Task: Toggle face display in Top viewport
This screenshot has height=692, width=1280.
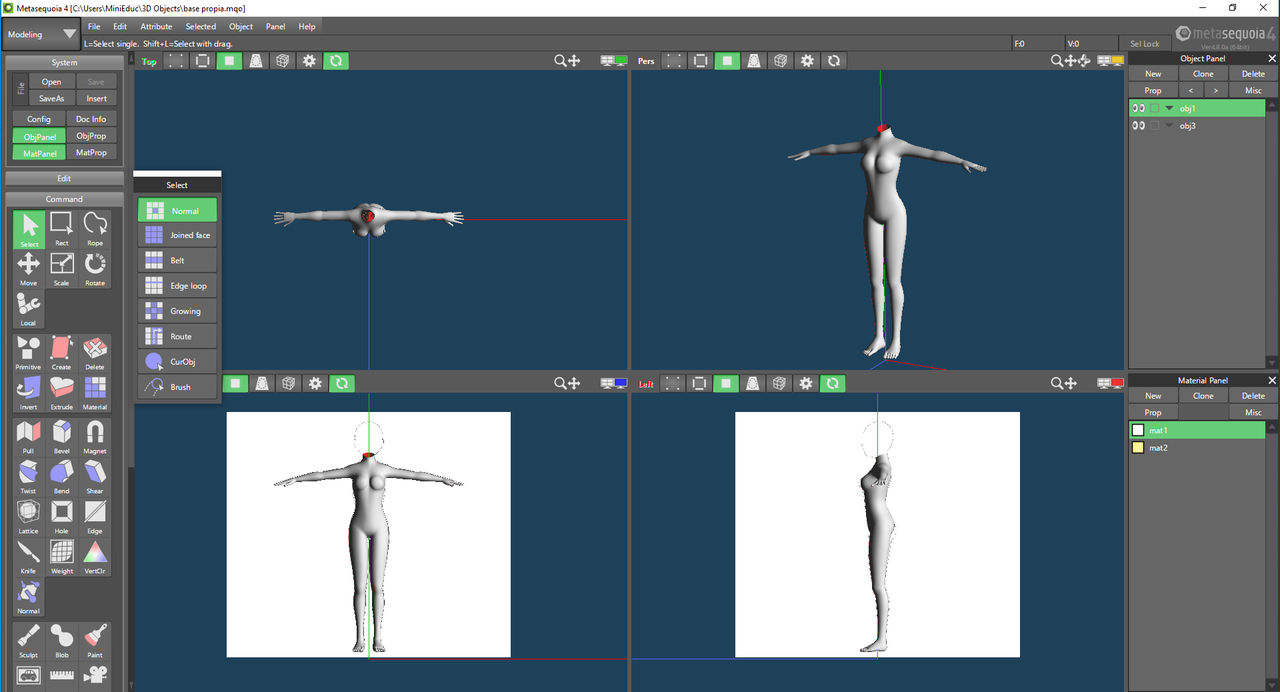Action: (x=230, y=61)
